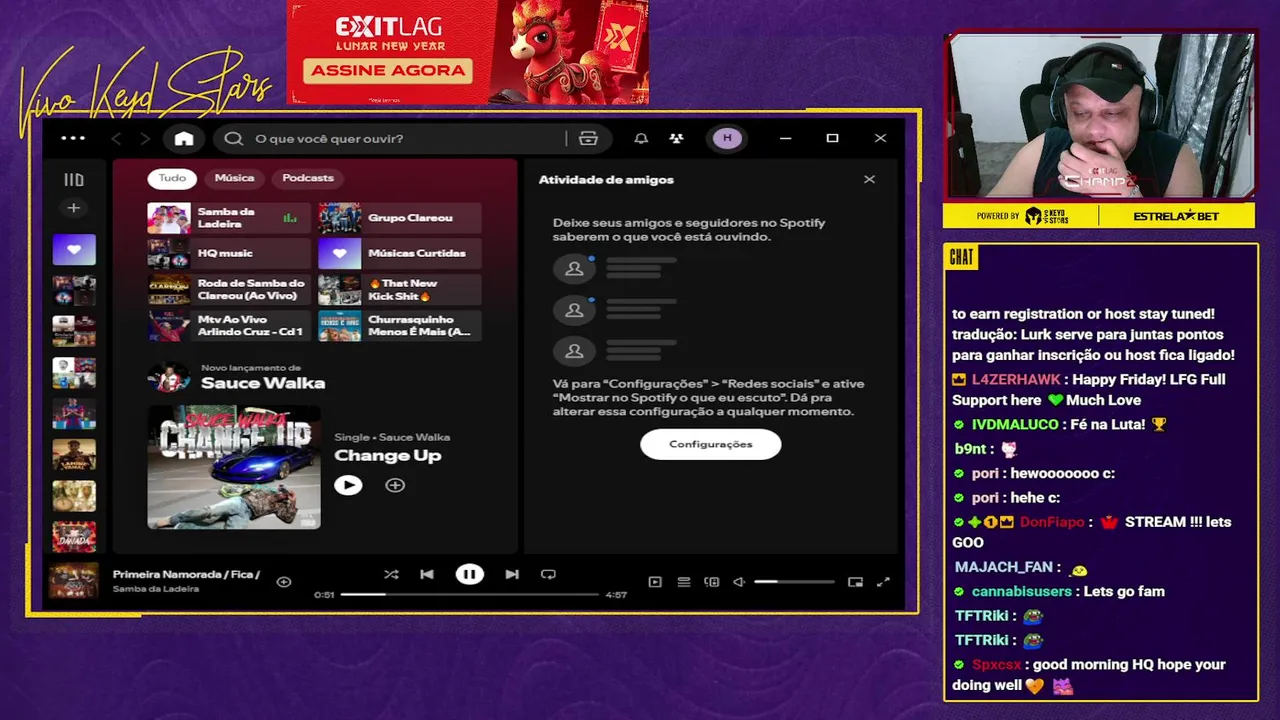Viewport: 1280px width, 720px height.
Task: Mute with the volume speaker icon
Action: 739,581
